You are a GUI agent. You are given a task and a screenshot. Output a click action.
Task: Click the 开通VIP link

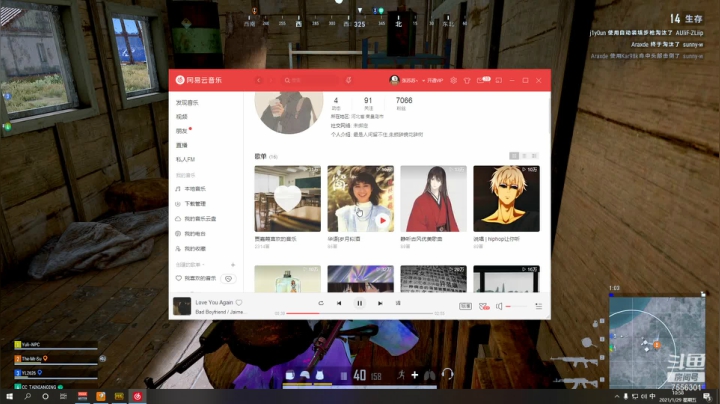[434, 80]
